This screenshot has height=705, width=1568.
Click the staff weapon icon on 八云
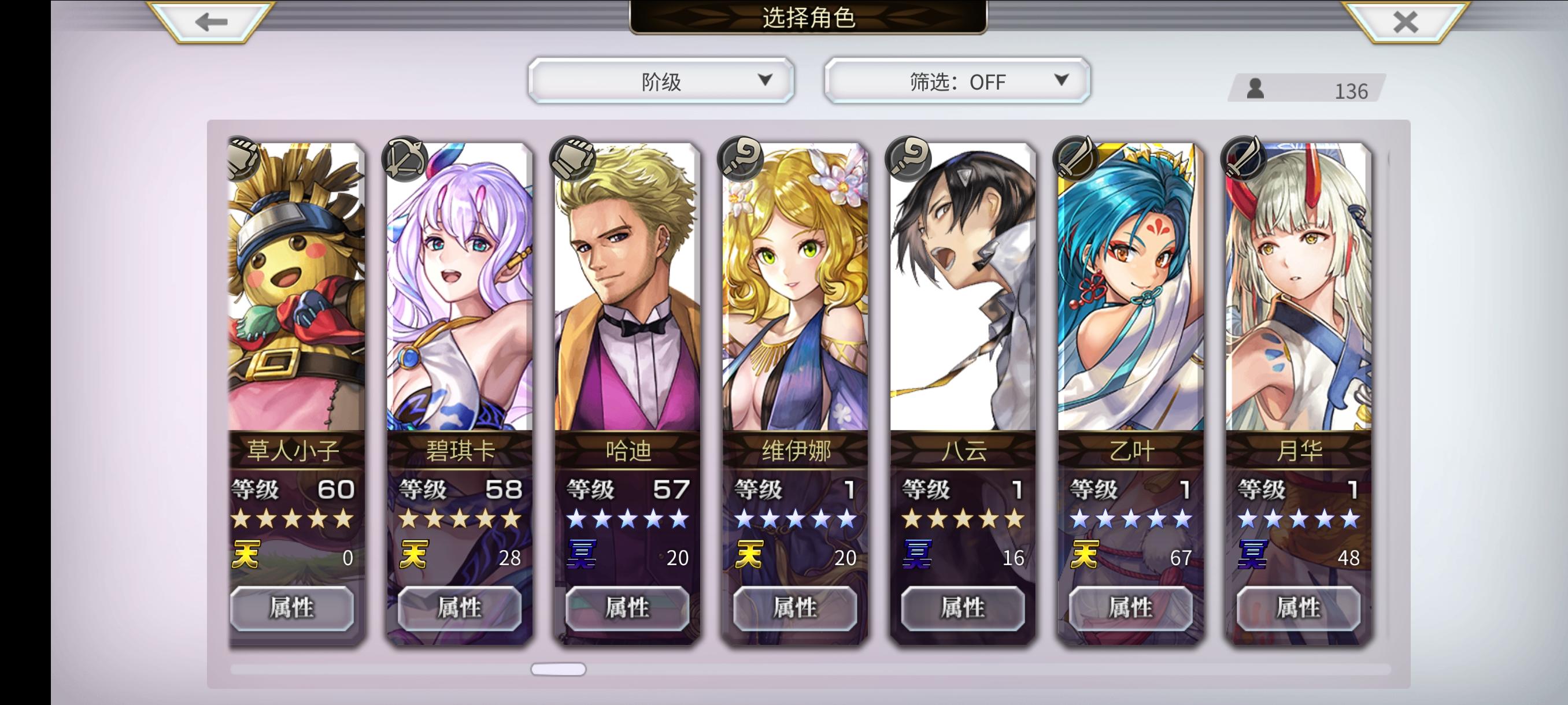pos(908,158)
